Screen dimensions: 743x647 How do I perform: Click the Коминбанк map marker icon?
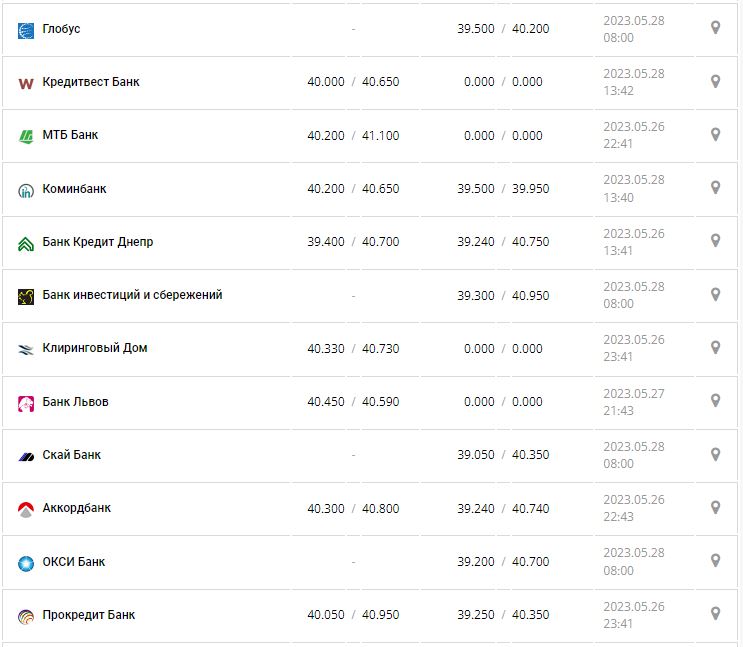[715, 187]
